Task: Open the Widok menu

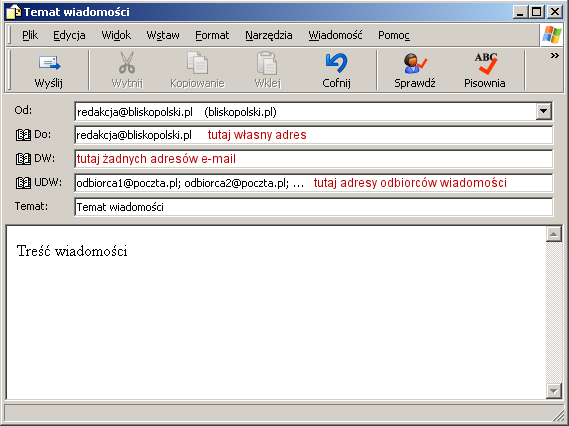Action: point(116,35)
